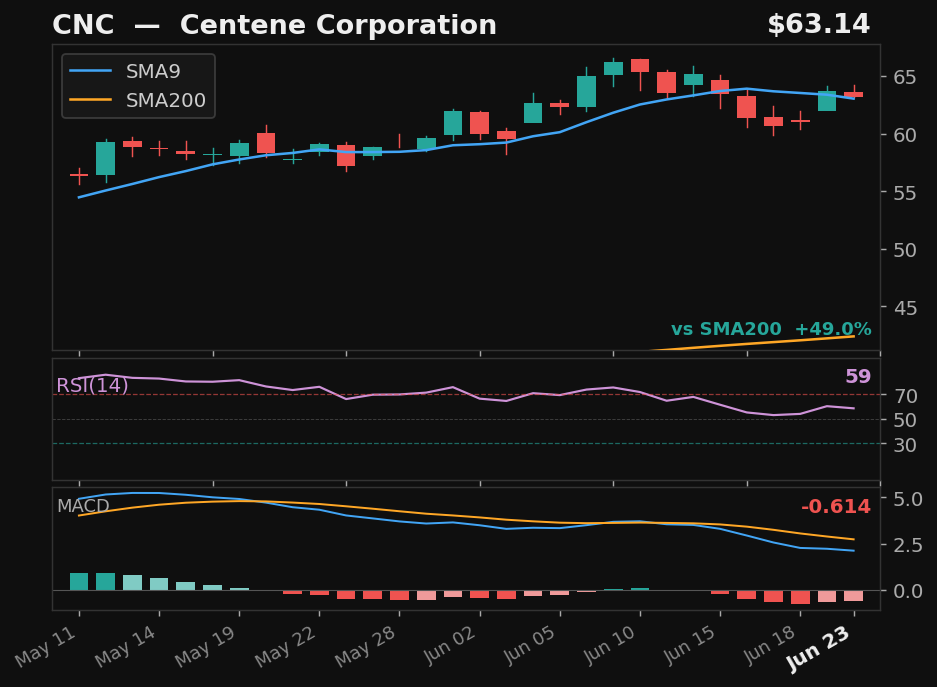Click the orange SMA200 legend line swatch
This screenshot has width=937, height=687.
click(x=90, y=100)
